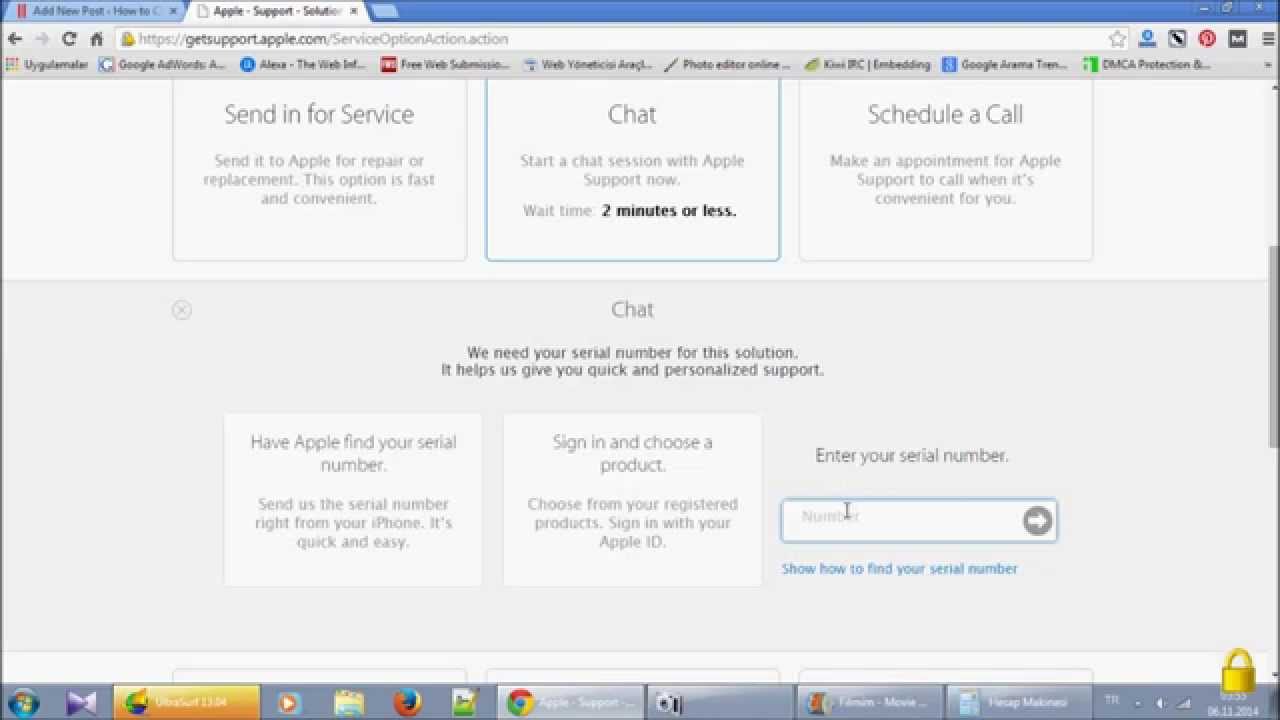Screen dimensions: 1280x720
Task: Go back using the browser back arrow
Action: click(15, 39)
